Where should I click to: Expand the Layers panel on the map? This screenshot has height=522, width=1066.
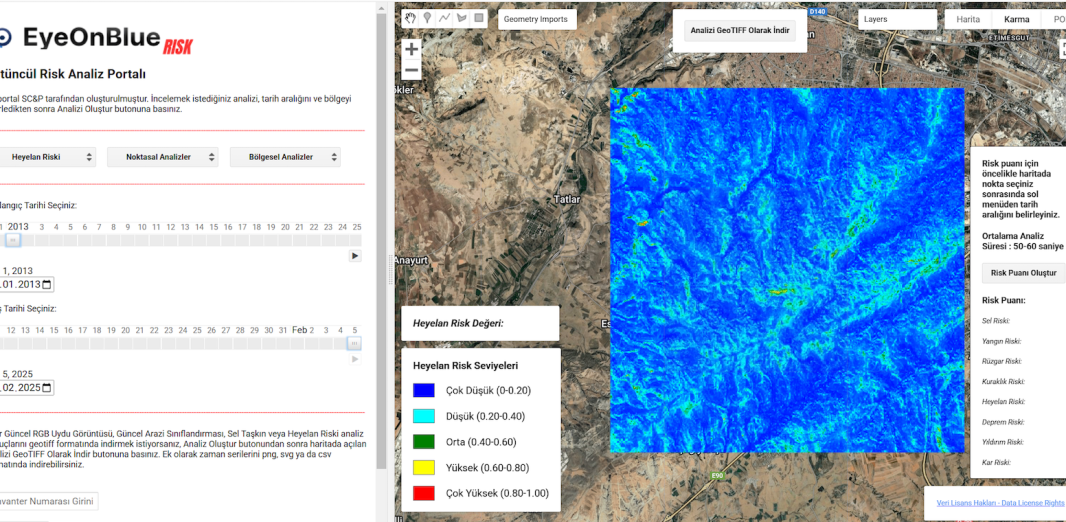[897, 20]
